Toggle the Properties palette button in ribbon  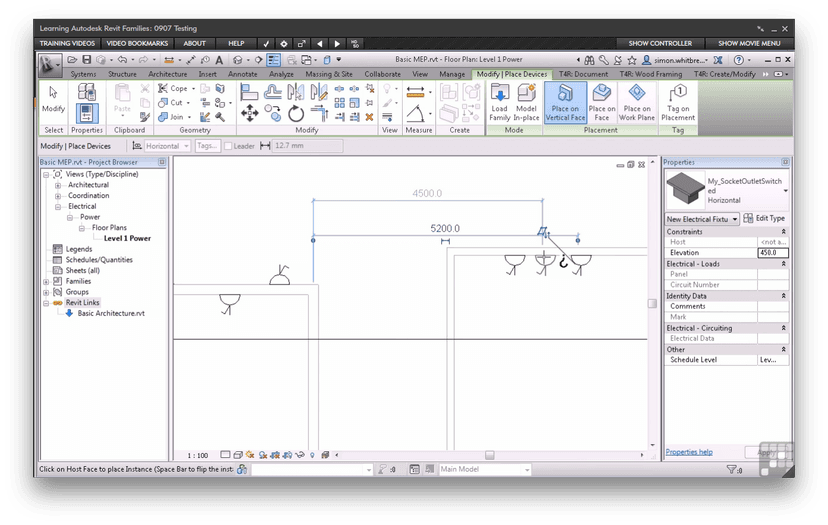tap(87, 113)
